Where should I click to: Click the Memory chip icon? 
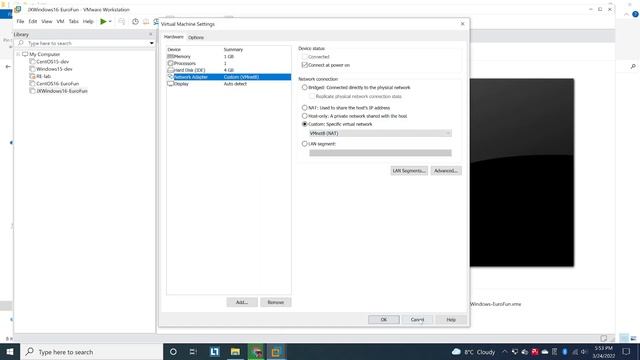(x=171, y=56)
